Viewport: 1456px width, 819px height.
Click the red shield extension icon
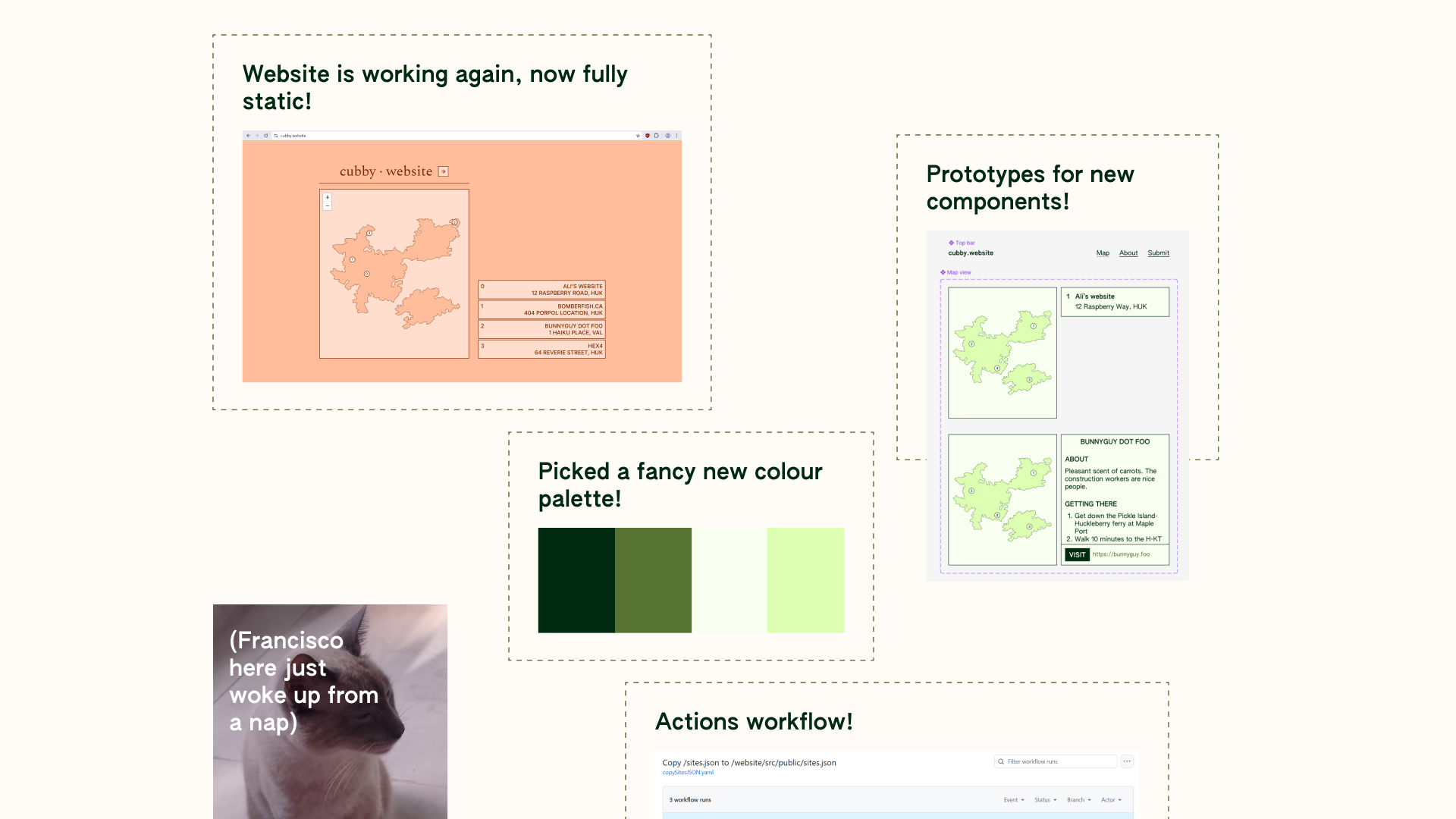(648, 136)
